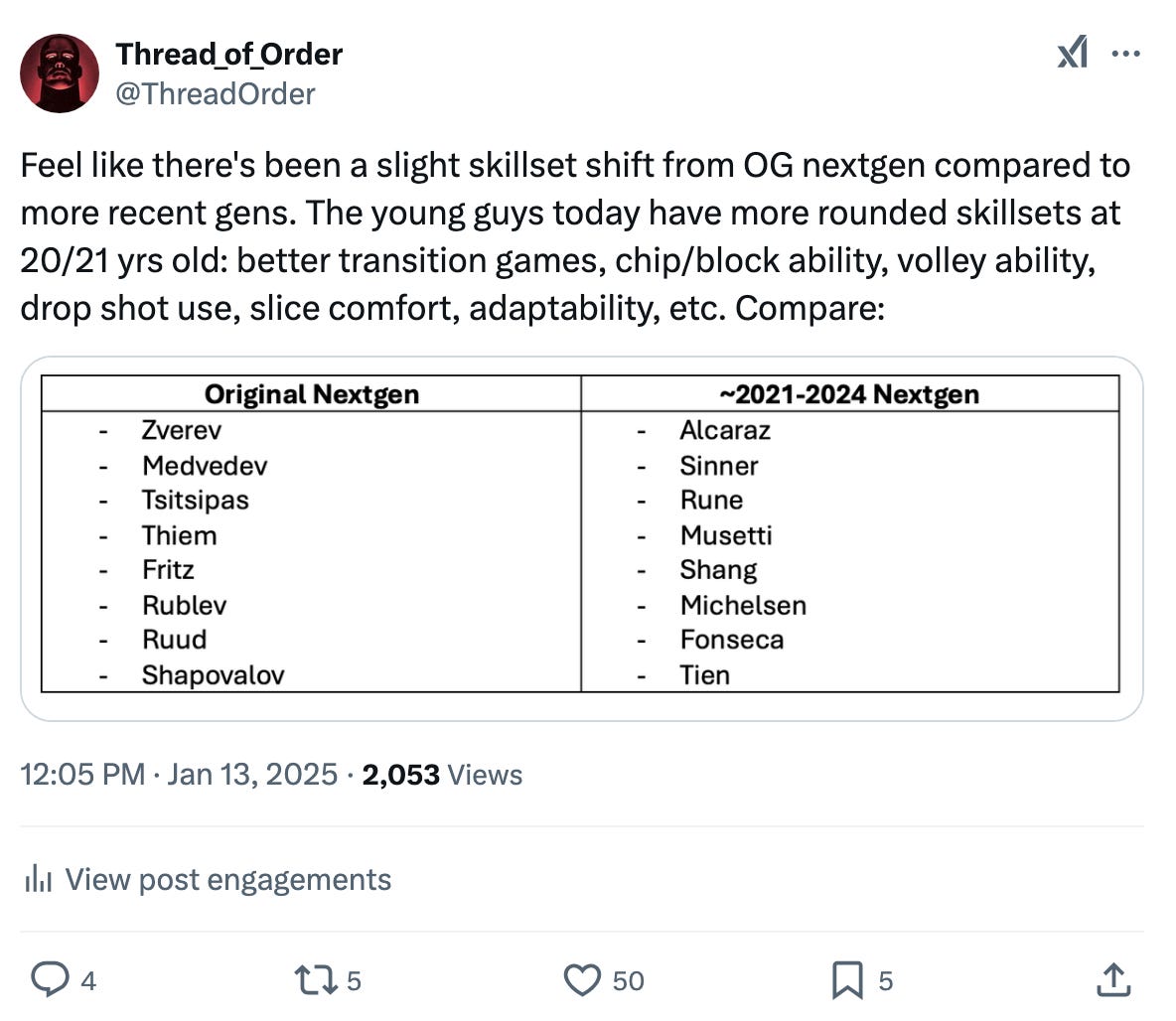Click the like count of 50

[x=629, y=981]
